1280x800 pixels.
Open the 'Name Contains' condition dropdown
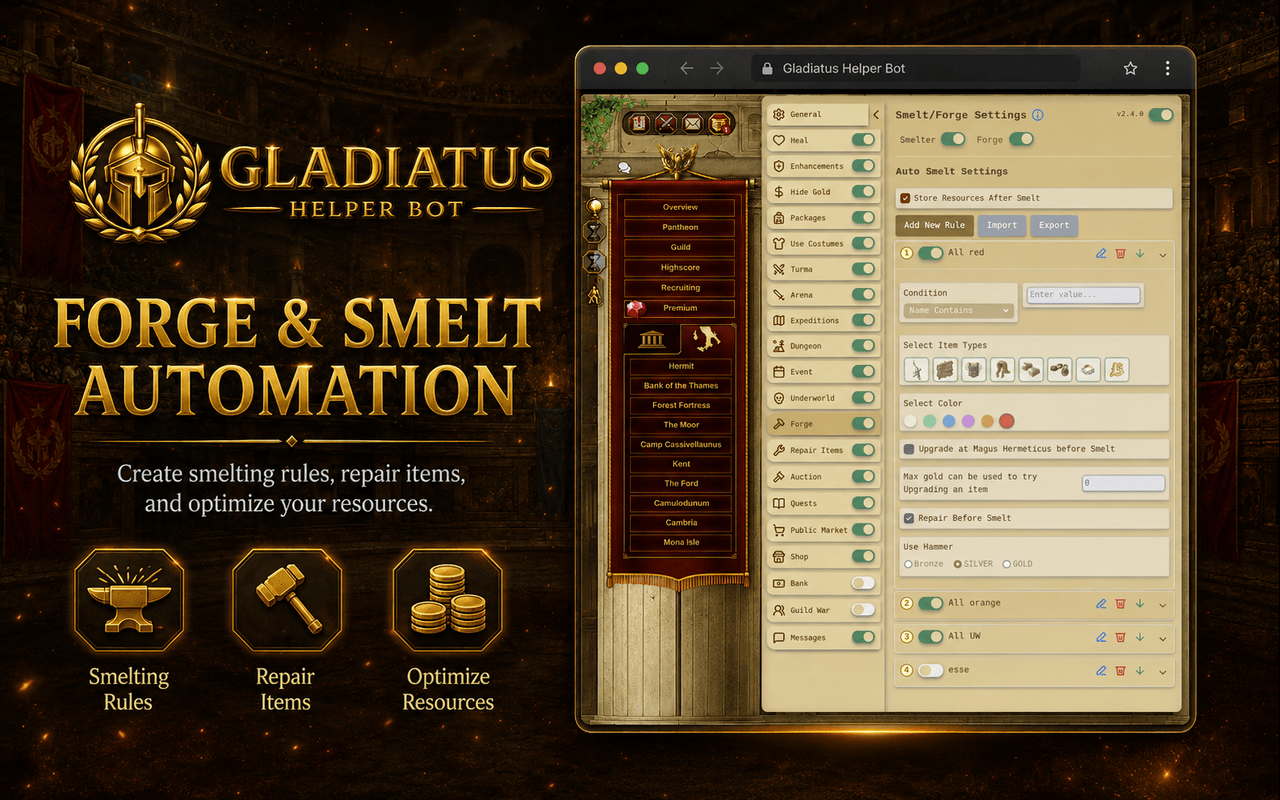(x=958, y=311)
